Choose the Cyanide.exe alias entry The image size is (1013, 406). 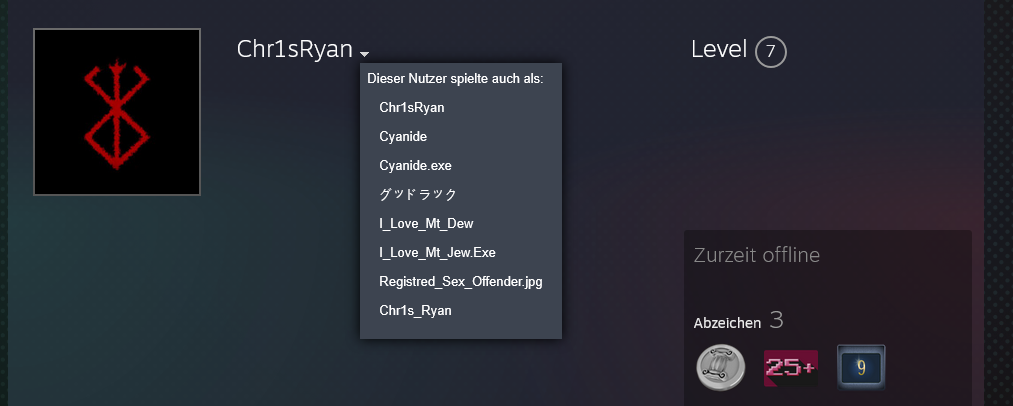pyautogui.click(x=415, y=165)
